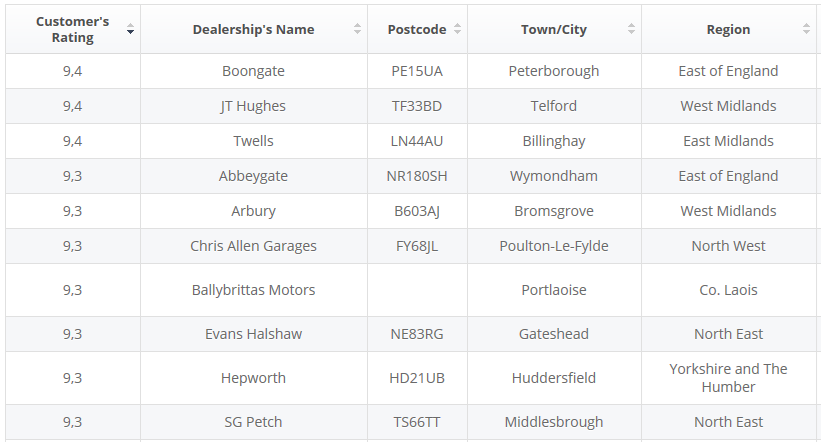
Task: Sort table by Dealership's Name header
Action: (253, 29)
